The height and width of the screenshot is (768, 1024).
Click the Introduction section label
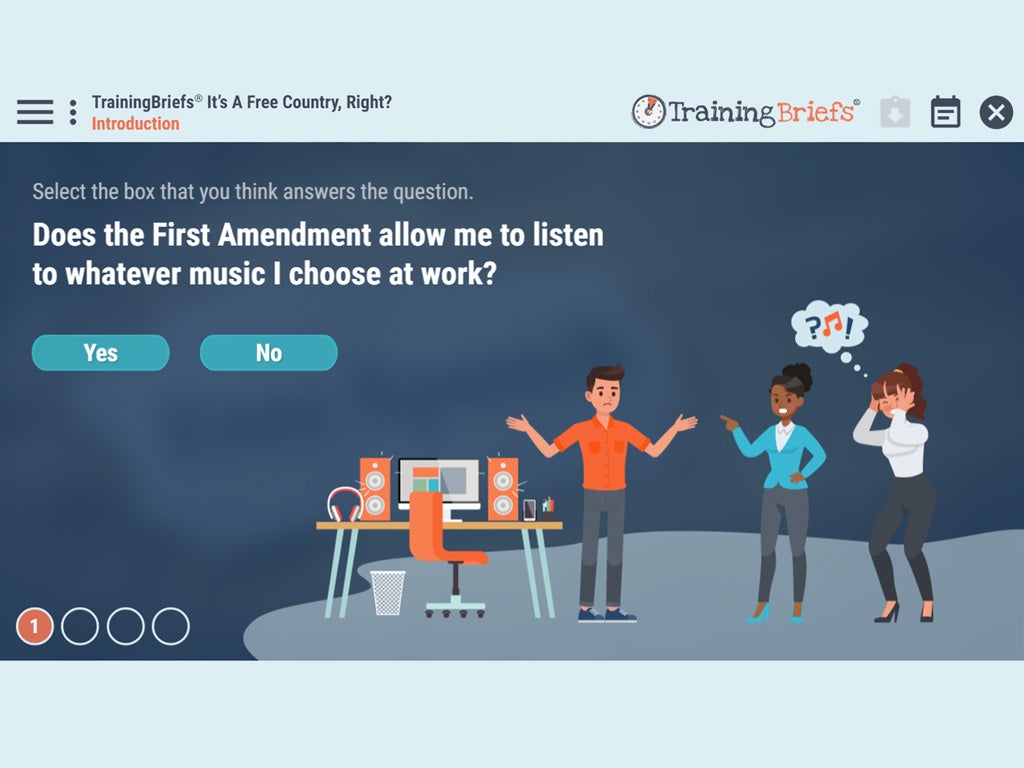[x=135, y=123]
